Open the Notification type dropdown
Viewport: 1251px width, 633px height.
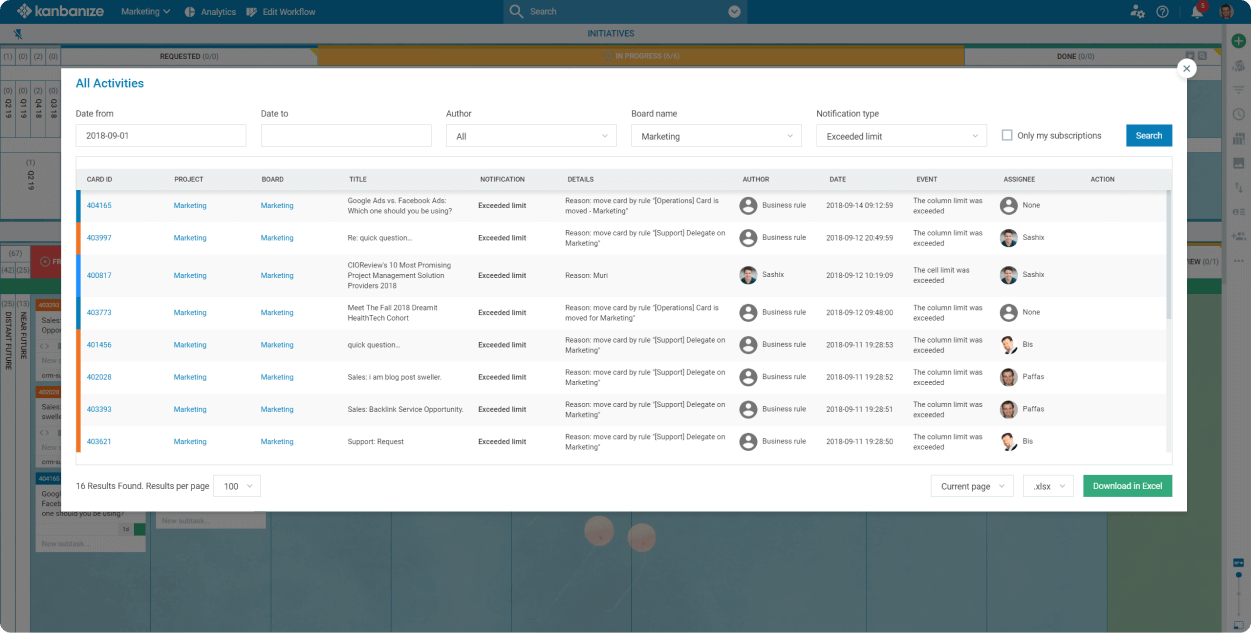901,136
